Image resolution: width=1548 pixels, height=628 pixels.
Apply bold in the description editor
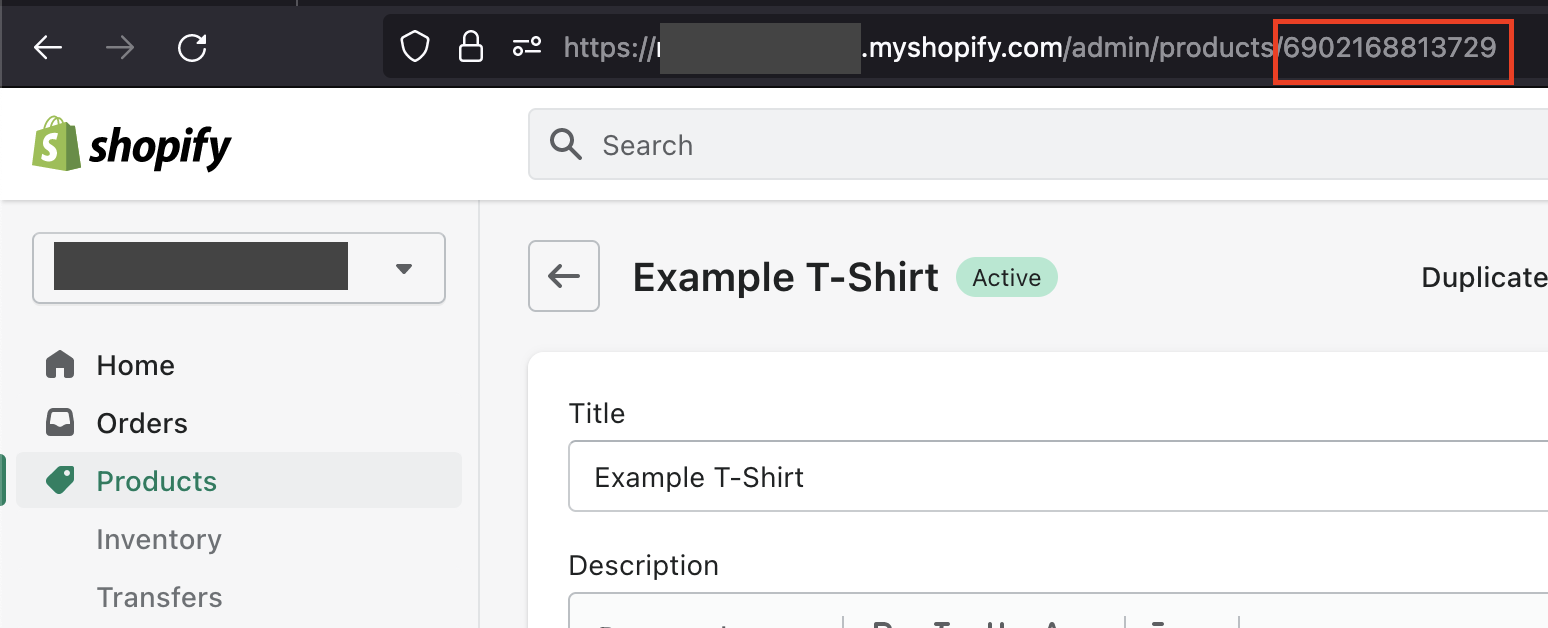click(x=881, y=625)
